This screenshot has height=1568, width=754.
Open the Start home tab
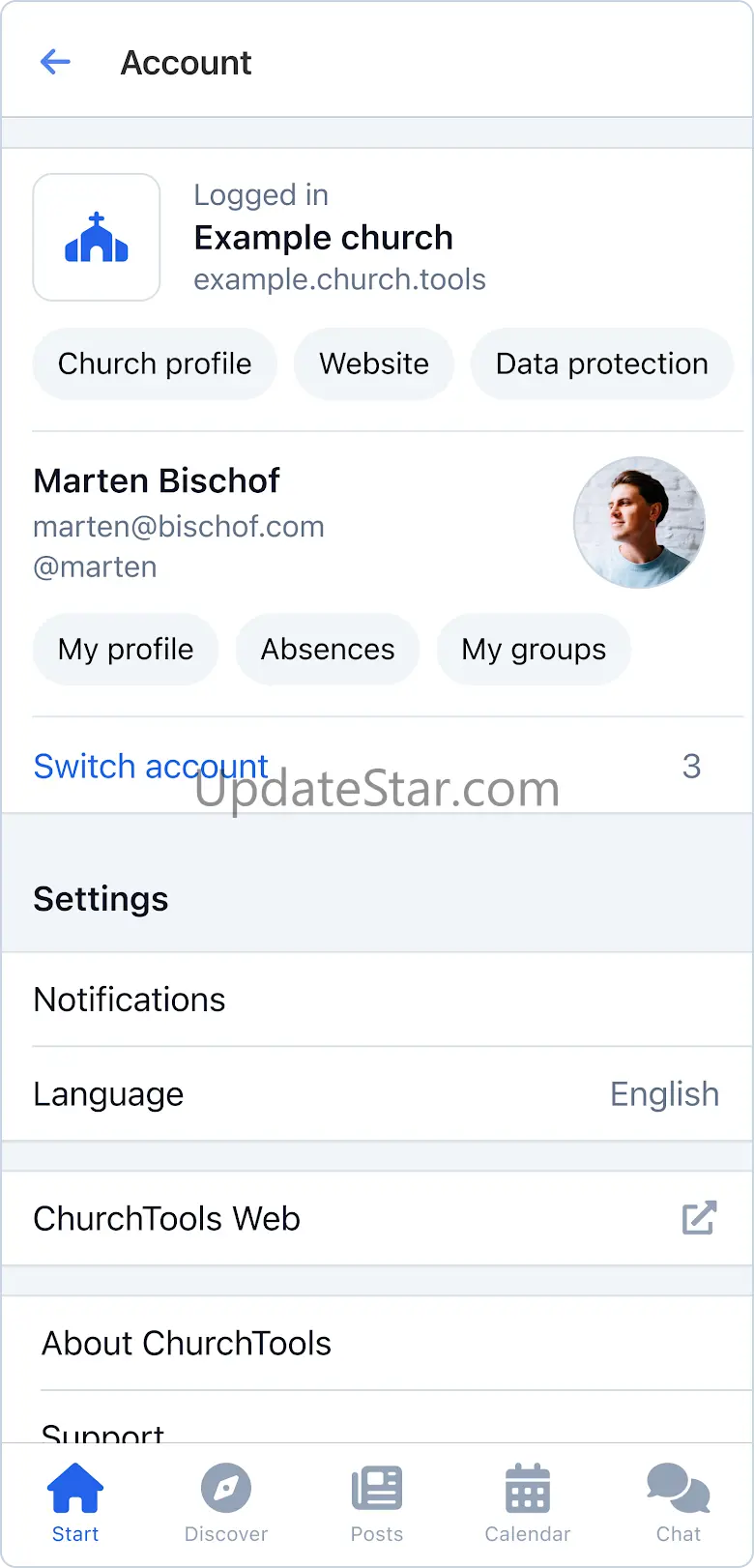click(x=75, y=1503)
